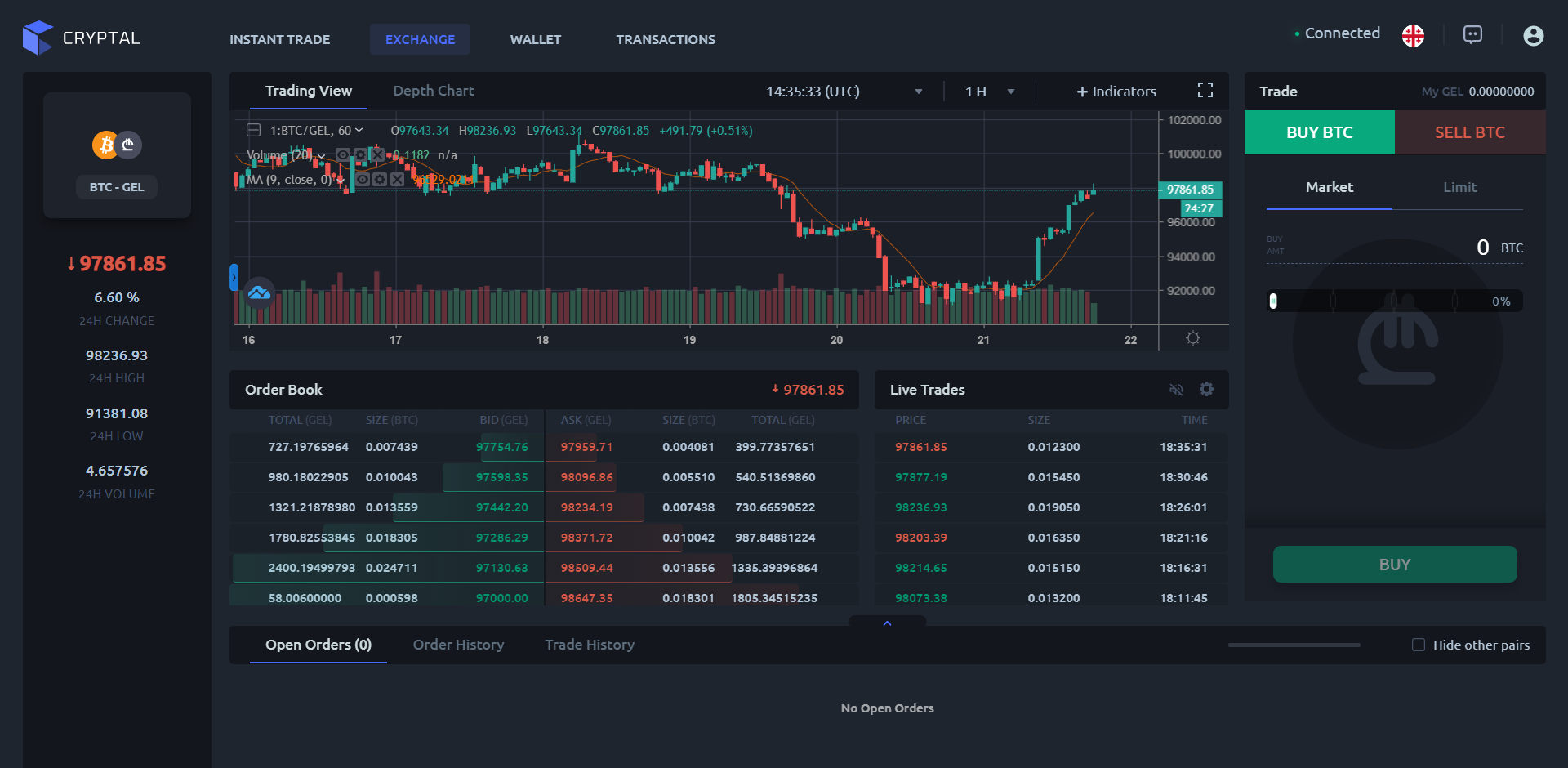
Task: Click the amount percentage slider handle
Action: [1273, 301]
